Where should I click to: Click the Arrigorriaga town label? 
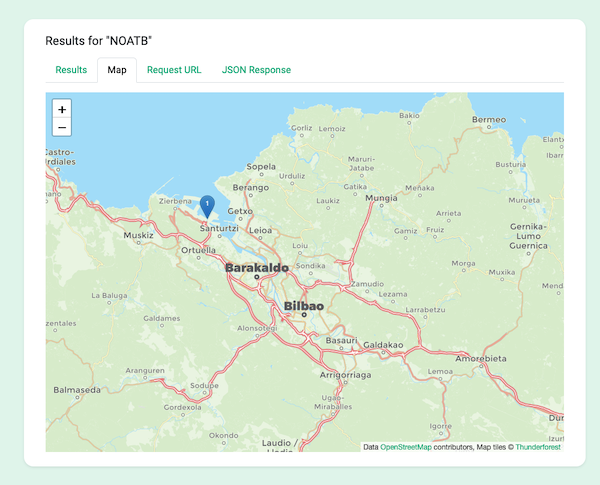click(345, 375)
